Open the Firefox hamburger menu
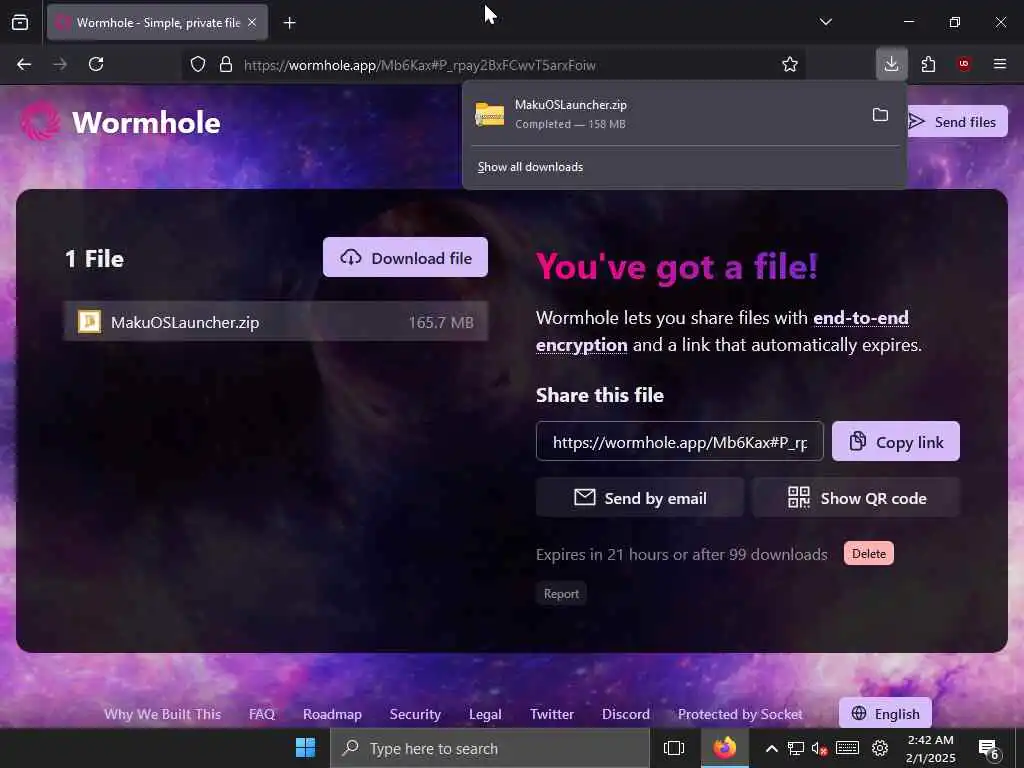1024x768 pixels. (1000, 64)
